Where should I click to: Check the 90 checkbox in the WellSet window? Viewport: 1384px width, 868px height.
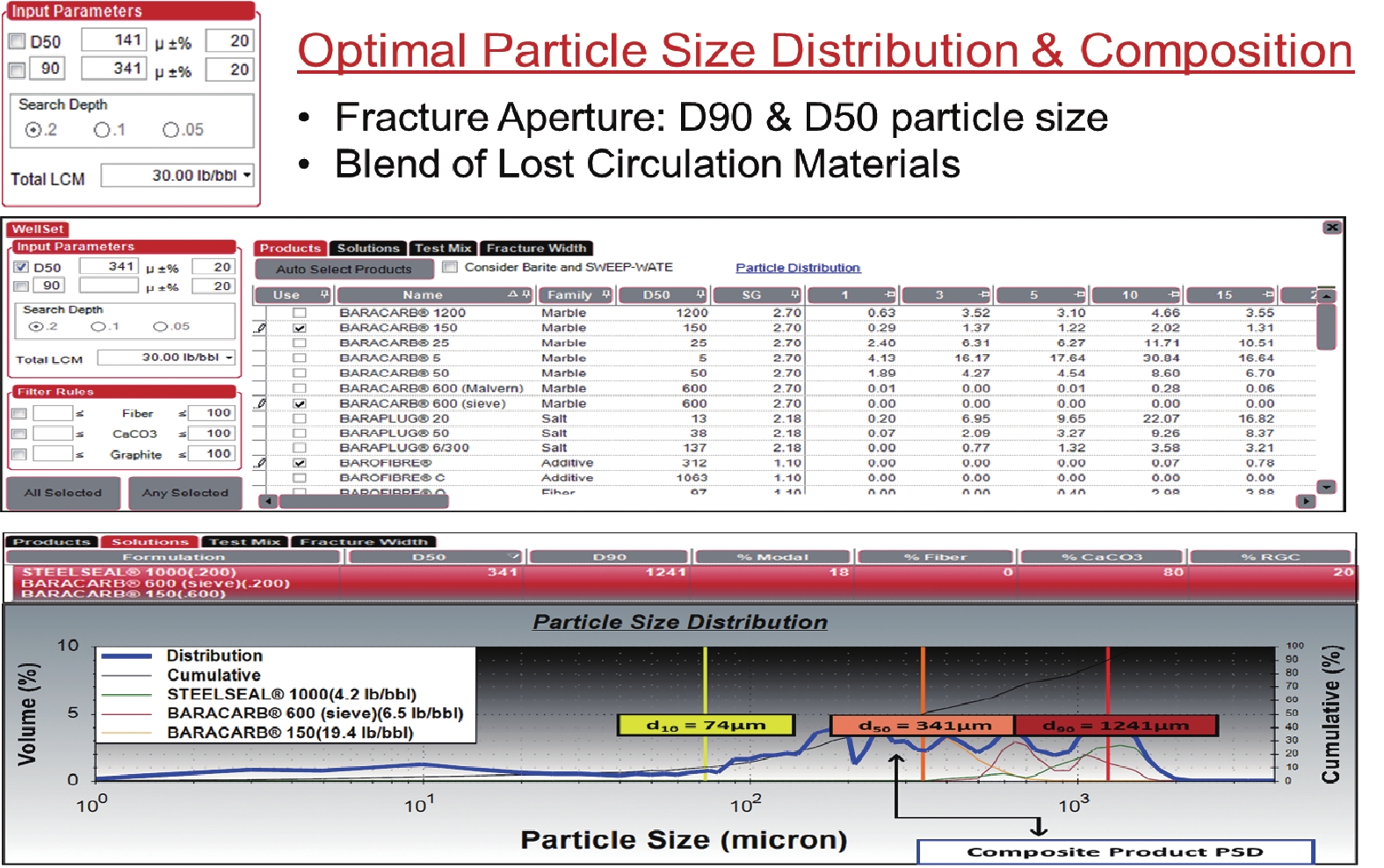click(x=22, y=286)
